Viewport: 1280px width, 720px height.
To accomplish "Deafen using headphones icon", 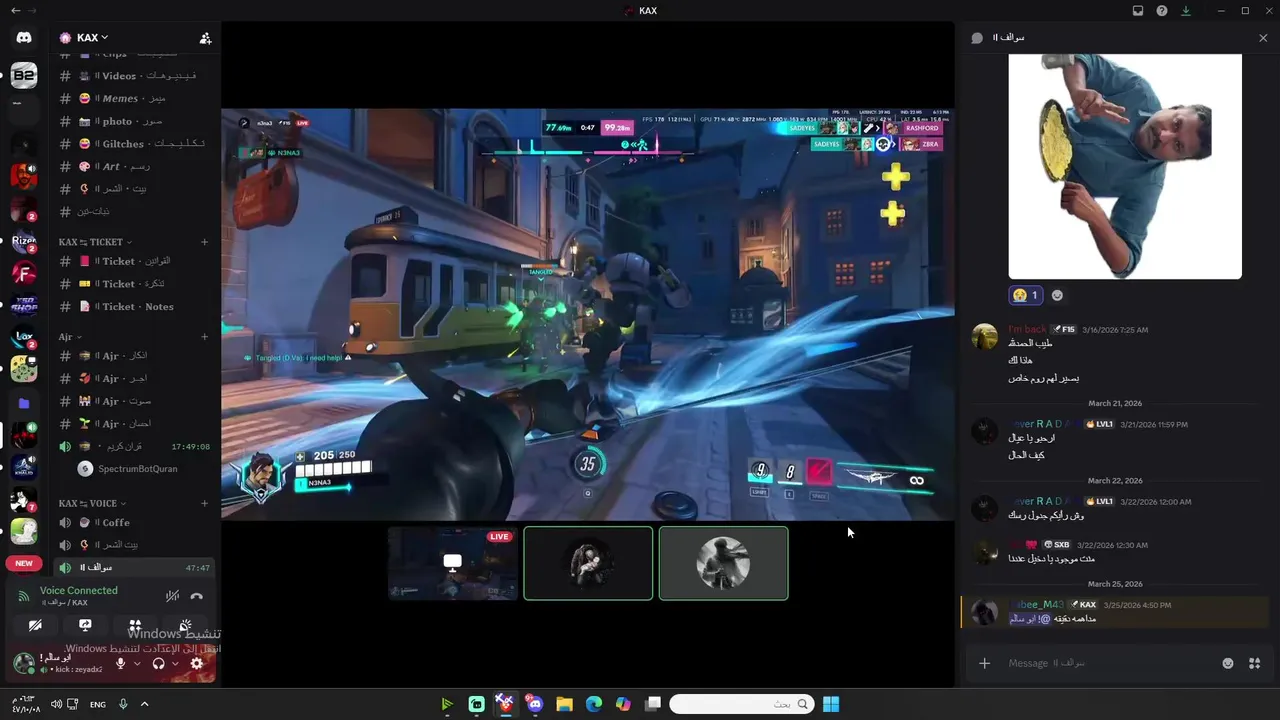I will coord(158,663).
